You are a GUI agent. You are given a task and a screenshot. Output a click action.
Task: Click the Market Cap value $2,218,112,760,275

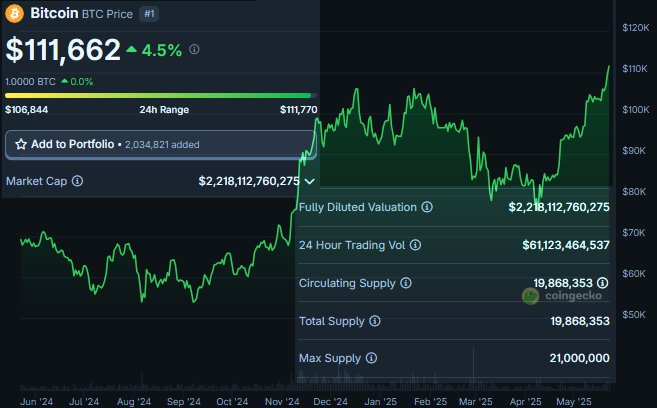[x=249, y=181]
